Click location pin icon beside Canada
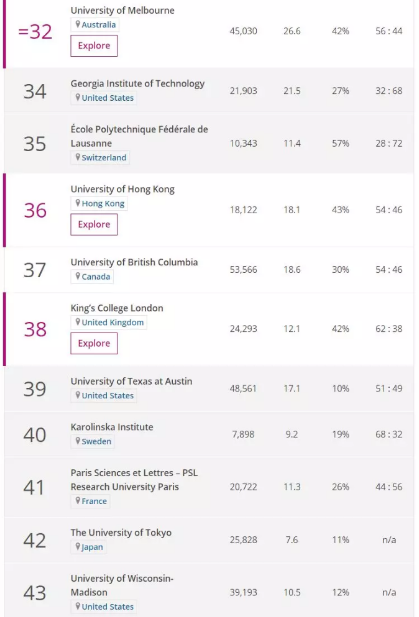The height and width of the screenshot is (617, 419). point(78,276)
